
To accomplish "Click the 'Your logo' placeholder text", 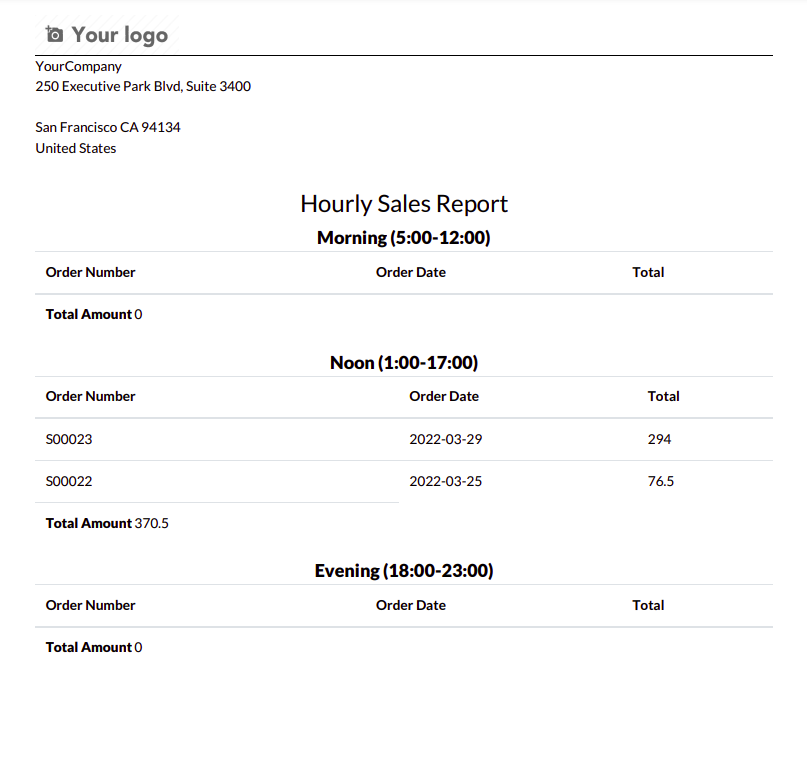I will tap(119, 35).
